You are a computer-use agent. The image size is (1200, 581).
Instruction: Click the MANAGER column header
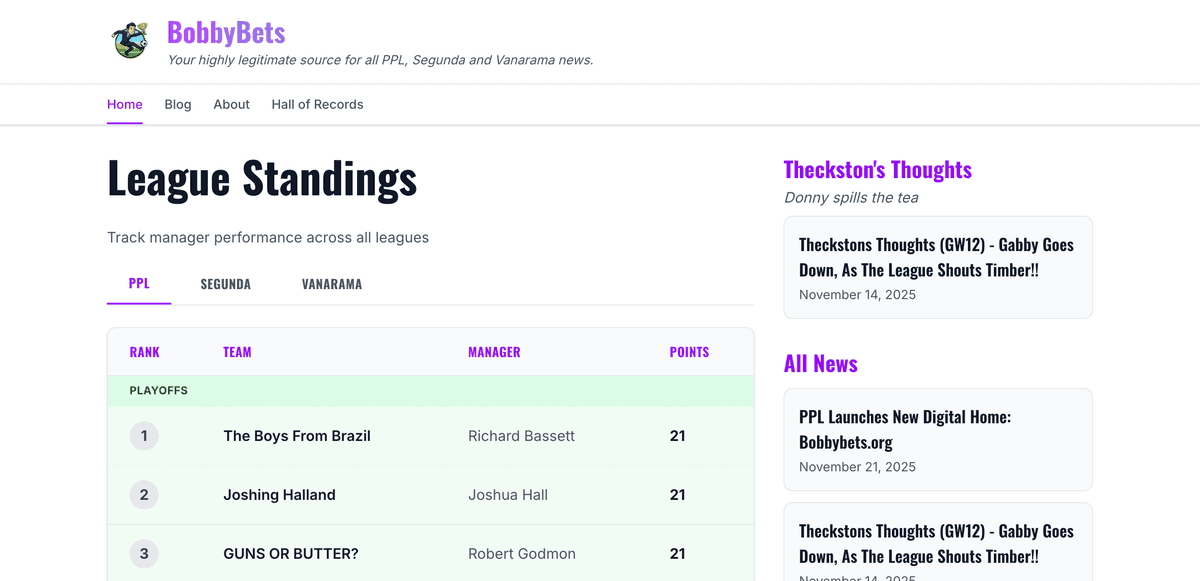click(494, 352)
